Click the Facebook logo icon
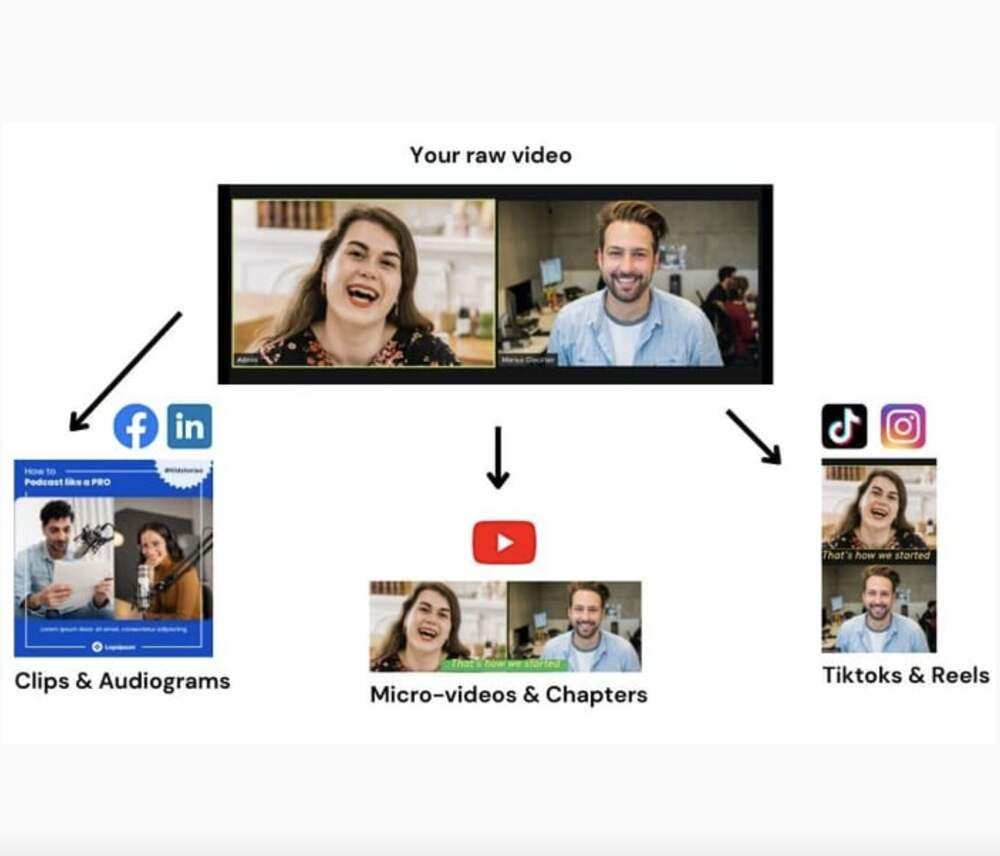1000x856 pixels. pyautogui.click(x=136, y=426)
